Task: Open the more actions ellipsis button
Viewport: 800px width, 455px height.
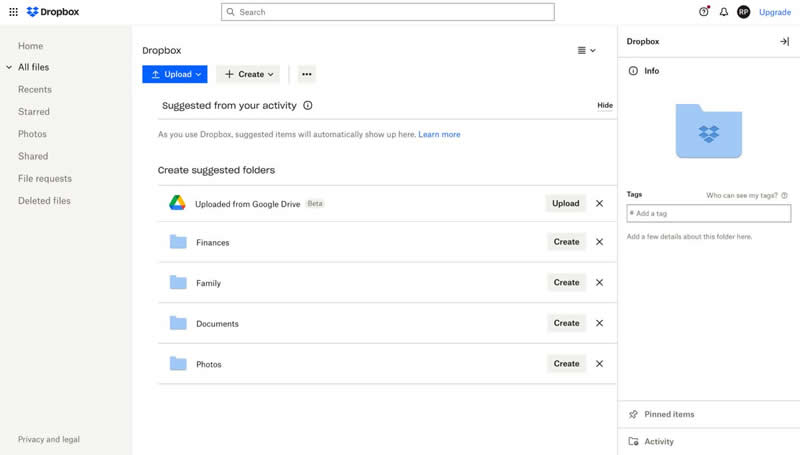Action: click(306, 74)
